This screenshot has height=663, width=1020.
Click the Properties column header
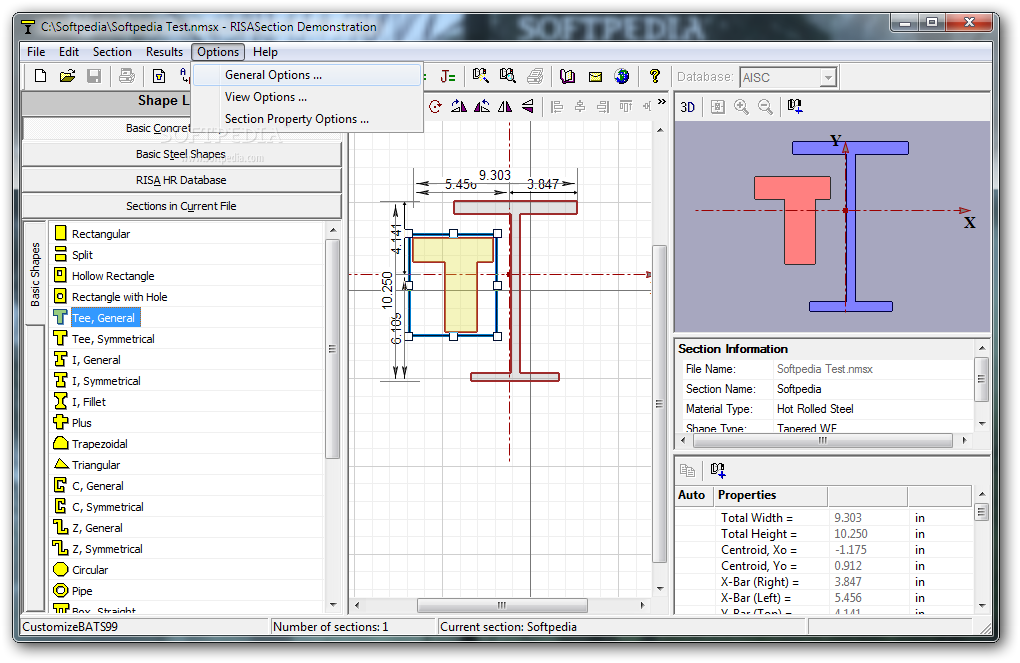pyautogui.click(x=771, y=495)
